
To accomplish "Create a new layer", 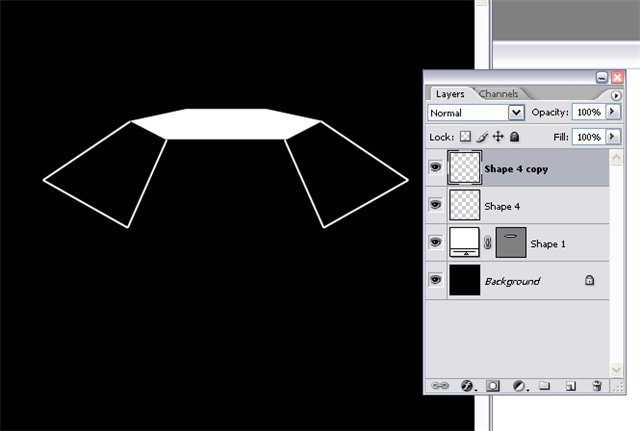I will tap(571, 385).
